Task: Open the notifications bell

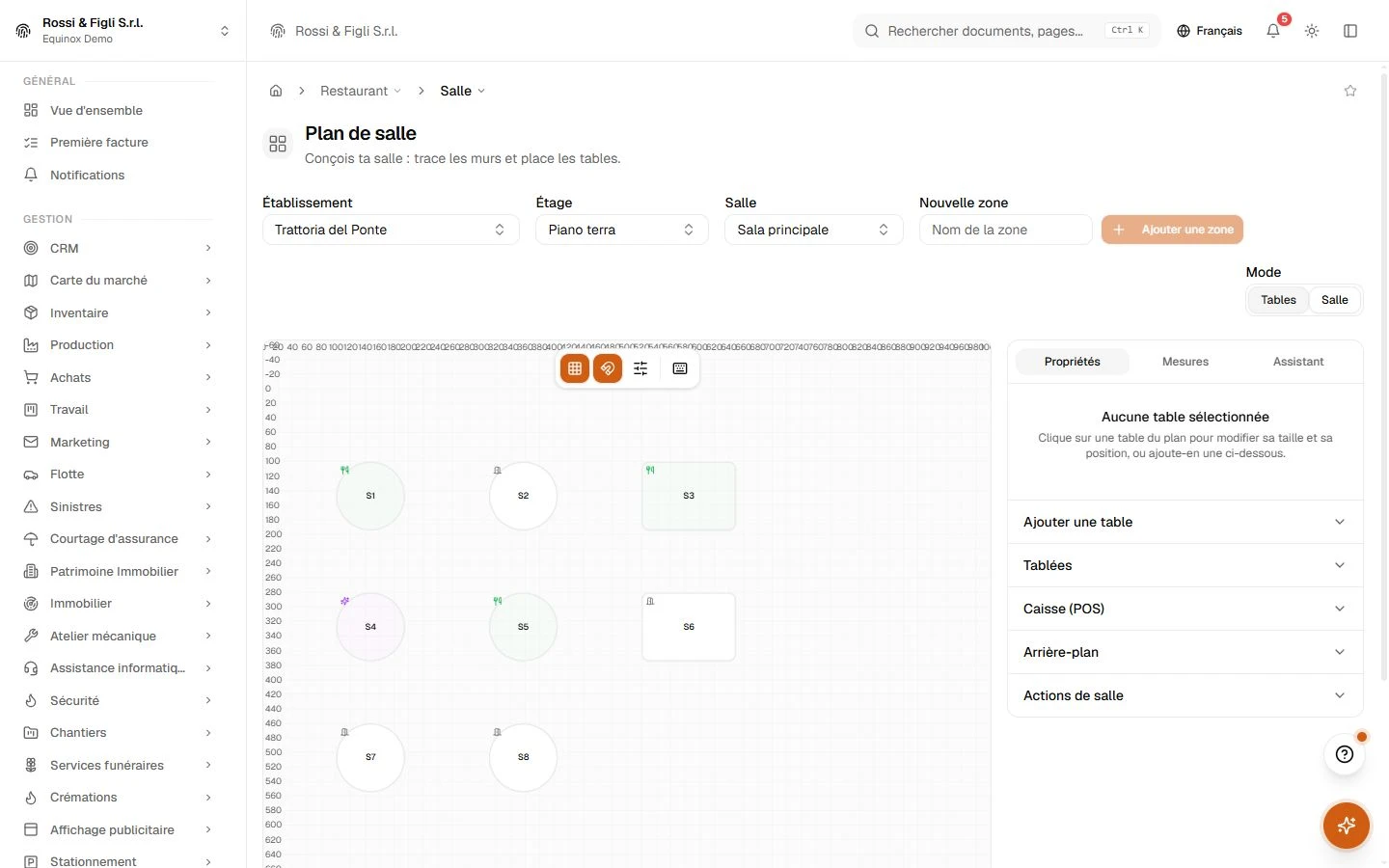Action: [1273, 31]
